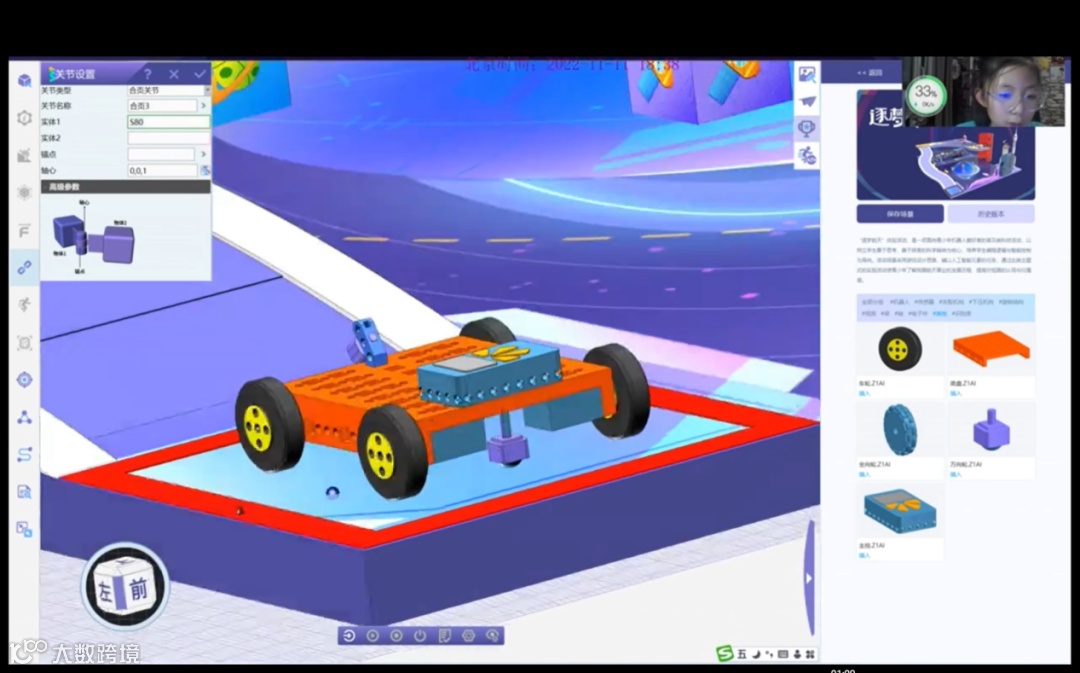Select the #机器人 category tag
Viewport: 1080px width, 673px height.
pyautogui.click(x=899, y=302)
